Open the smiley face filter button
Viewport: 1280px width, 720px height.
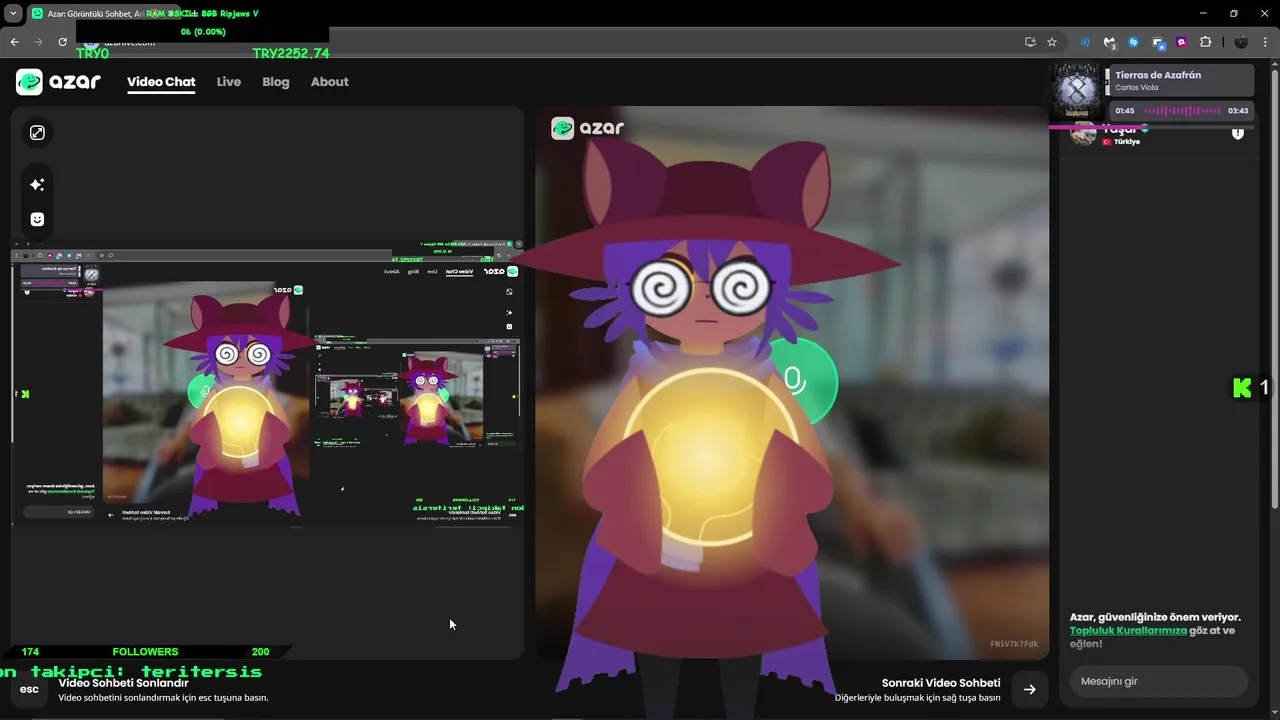[37, 219]
